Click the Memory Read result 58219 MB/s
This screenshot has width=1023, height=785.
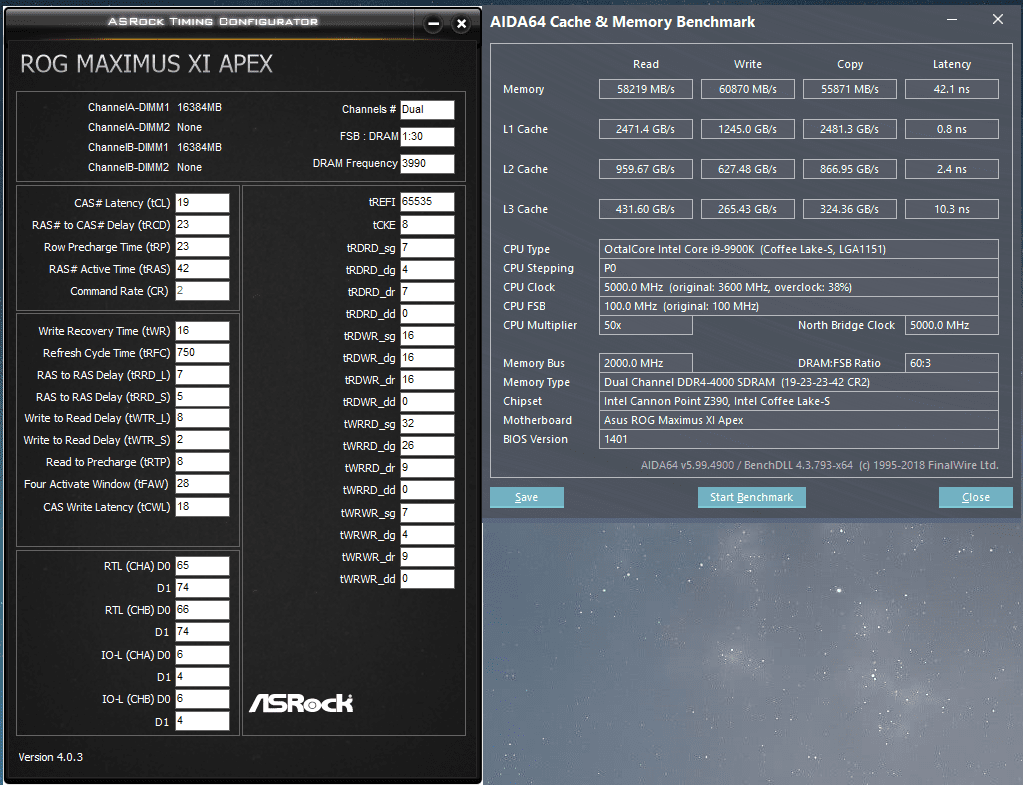[x=646, y=89]
